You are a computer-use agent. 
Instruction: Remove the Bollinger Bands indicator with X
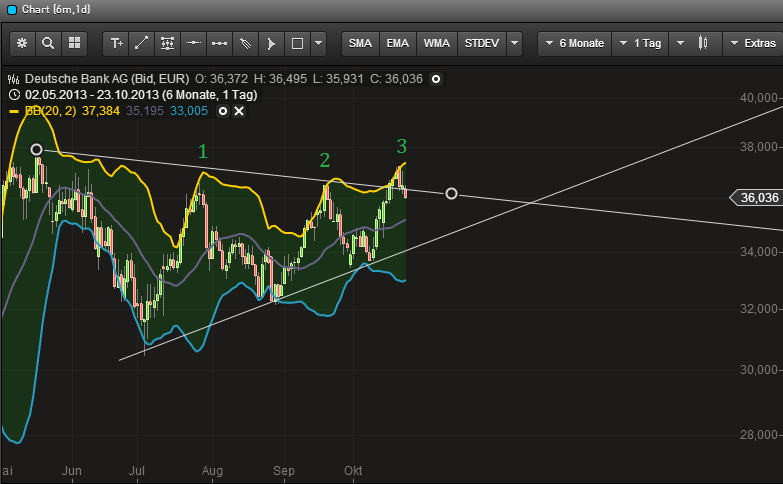pyautogui.click(x=239, y=111)
